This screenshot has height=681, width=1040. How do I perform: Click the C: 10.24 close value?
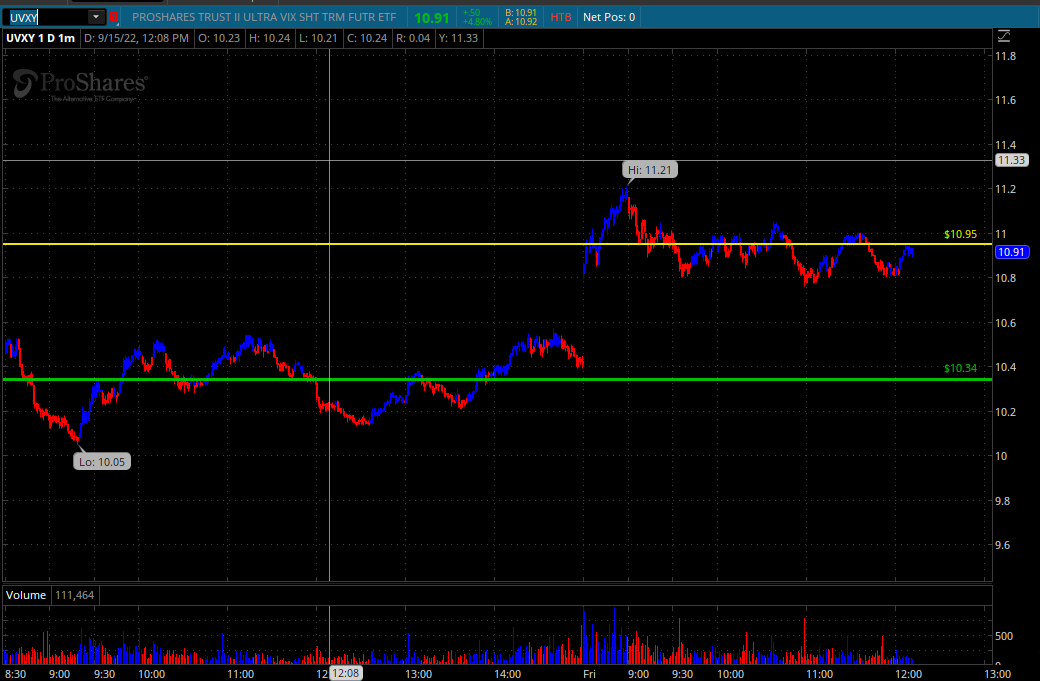[x=367, y=38]
